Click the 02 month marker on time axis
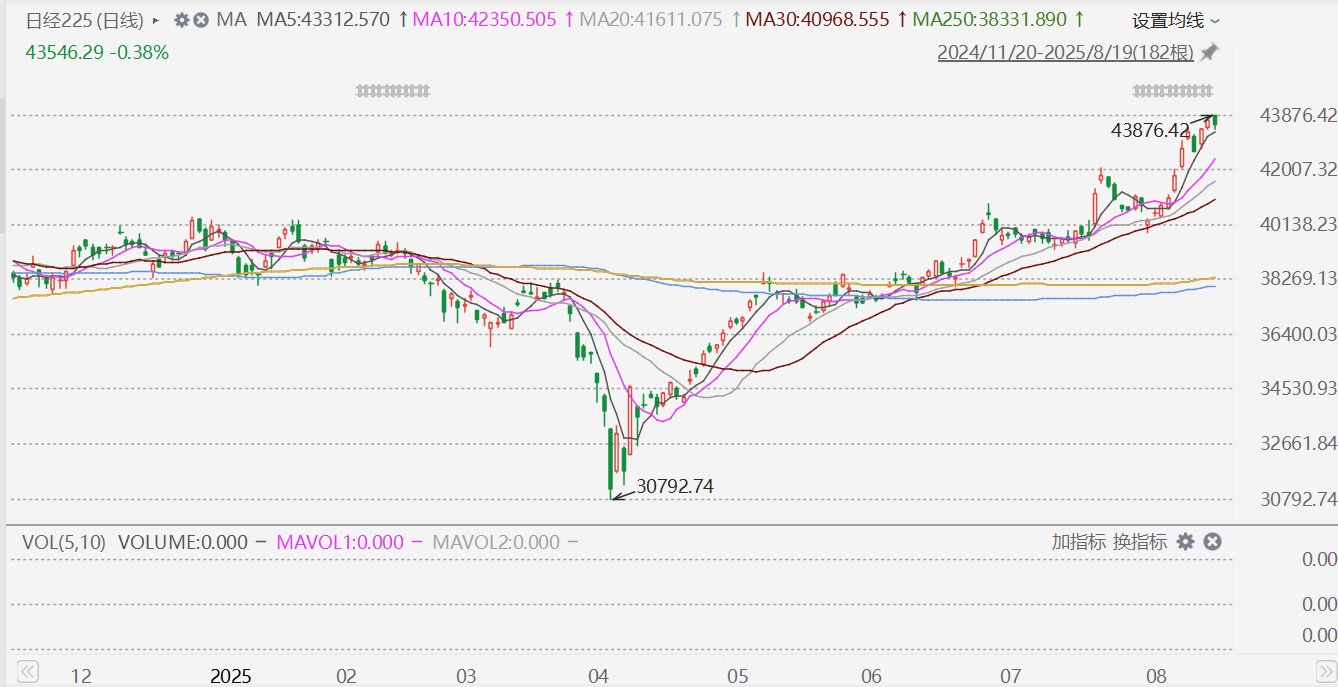Viewport: 1338px width, 687px height. tap(346, 676)
